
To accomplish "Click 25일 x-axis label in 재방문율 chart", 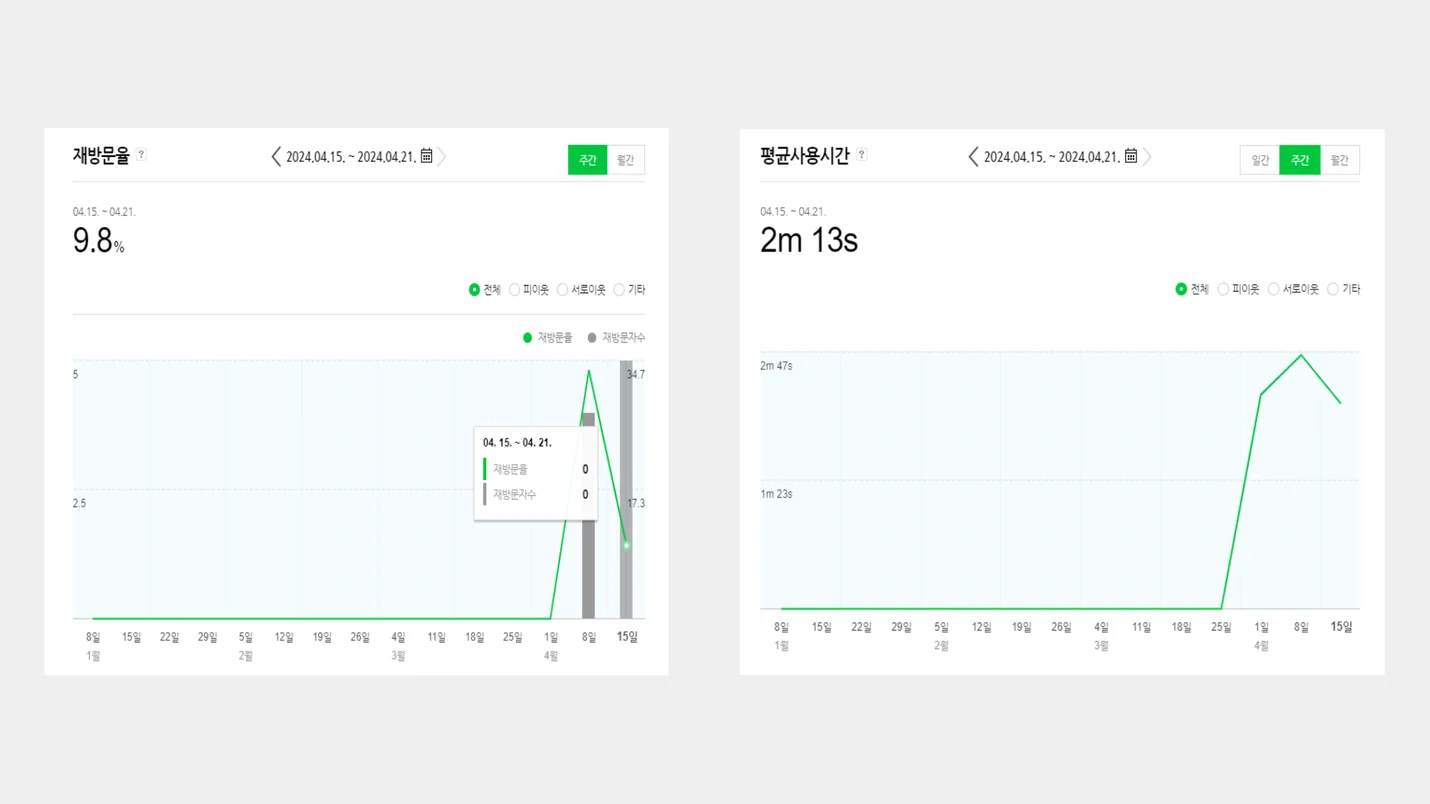I will click(x=512, y=637).
